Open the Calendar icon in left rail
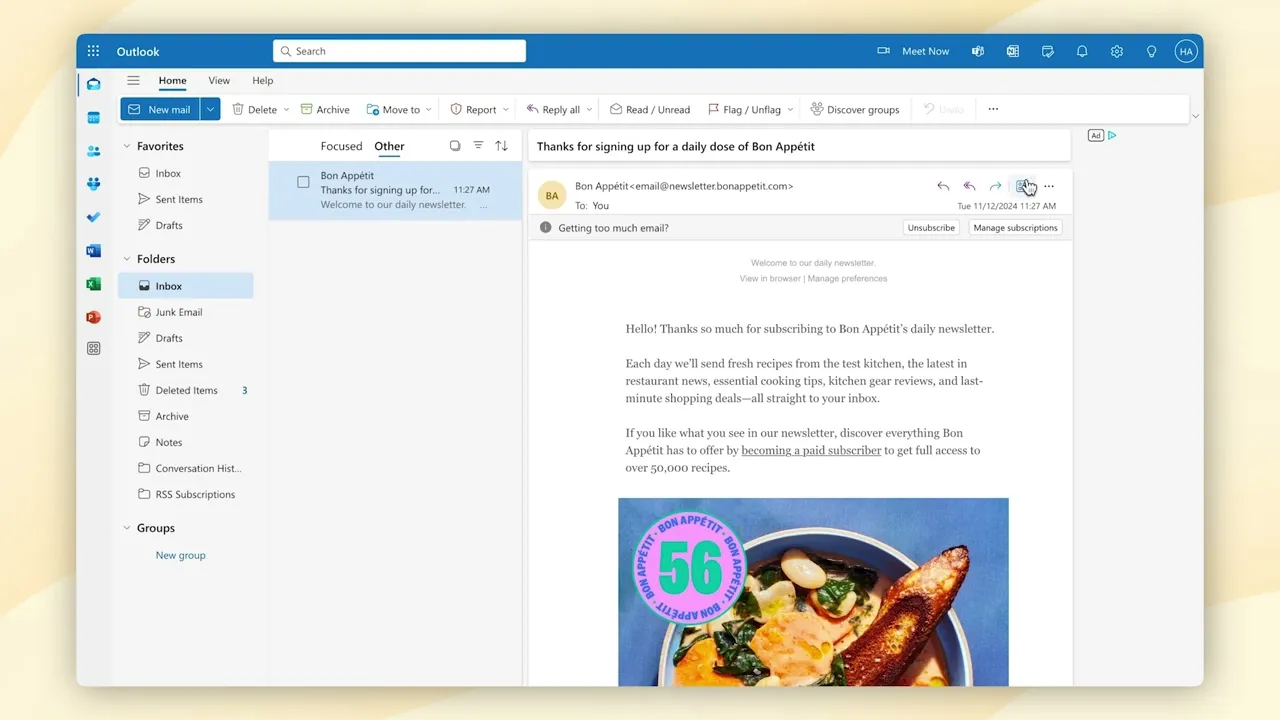The image size is (1280, 720). (93, 118)
